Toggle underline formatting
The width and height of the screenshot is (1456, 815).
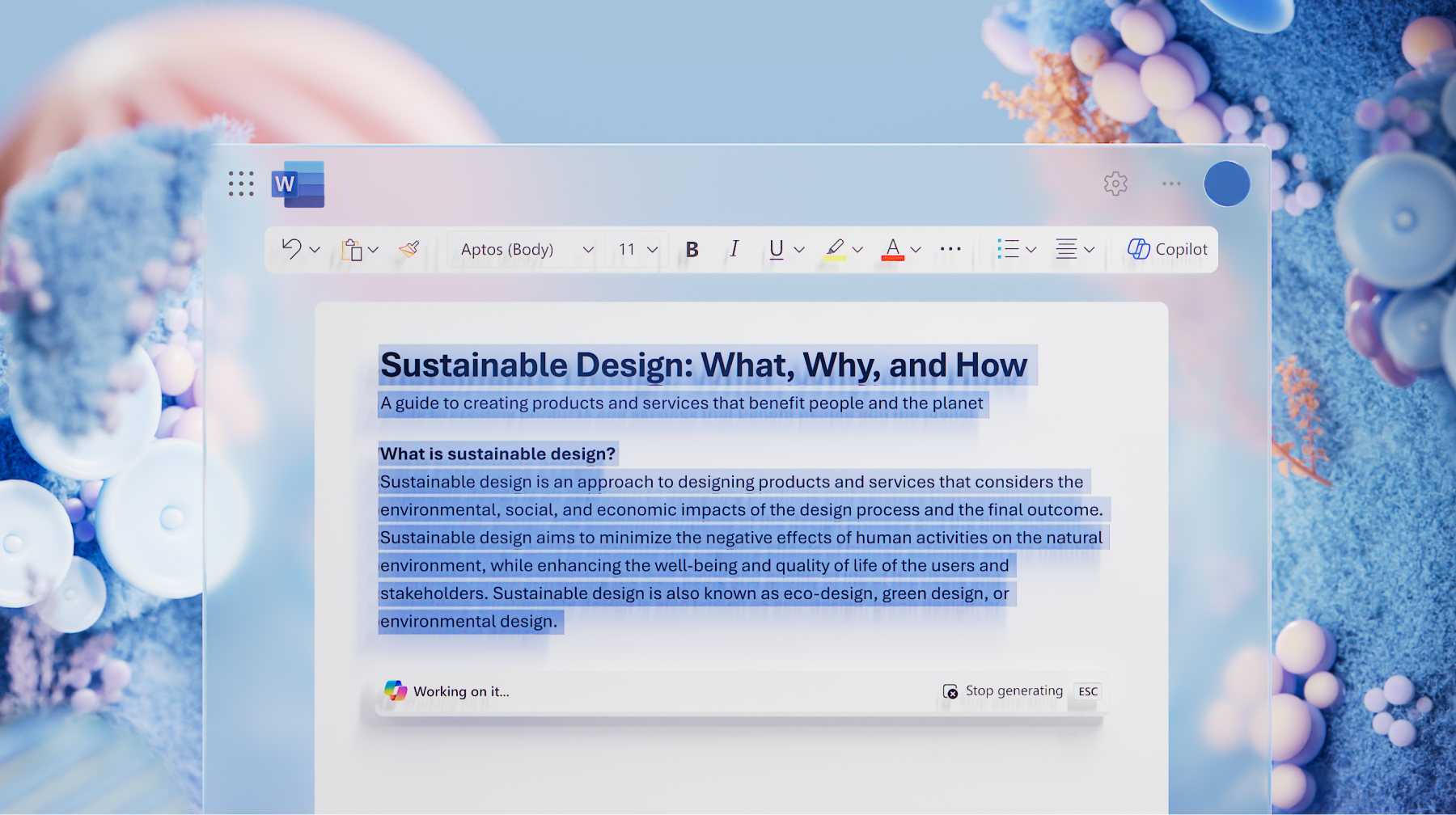click(776, 249)
